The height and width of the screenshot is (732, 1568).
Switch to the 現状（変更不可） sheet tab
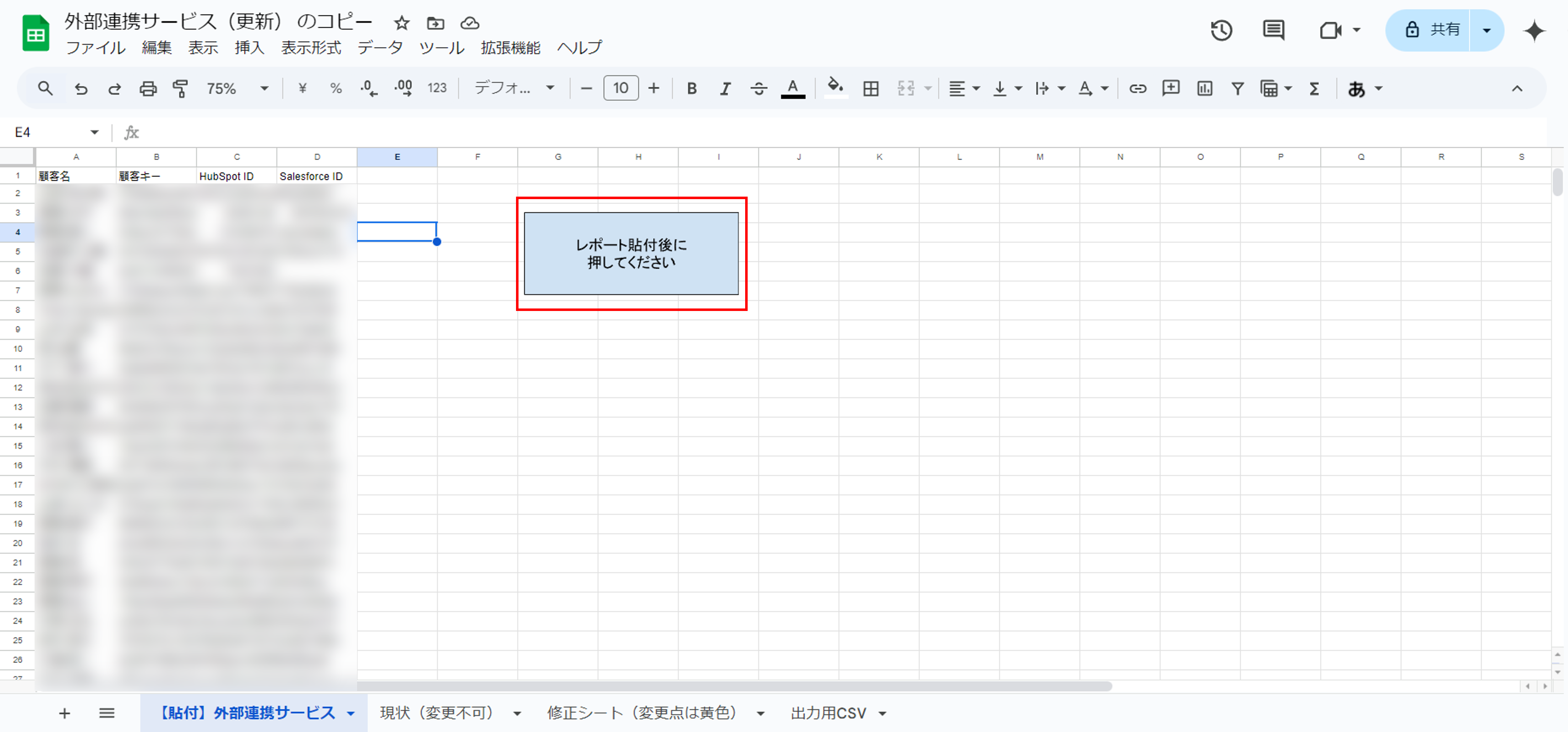click(437, 712)
